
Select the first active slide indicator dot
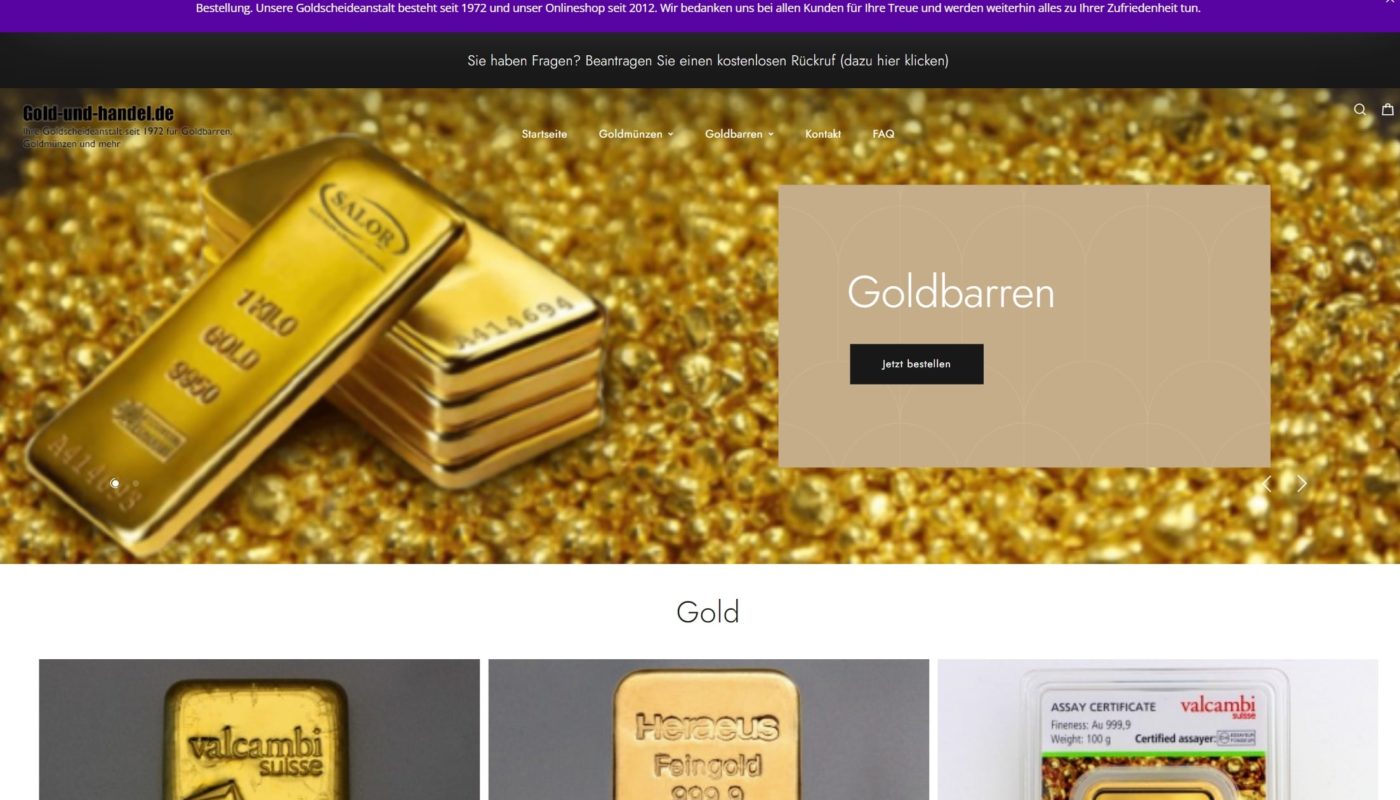click(x=115, y=484)
